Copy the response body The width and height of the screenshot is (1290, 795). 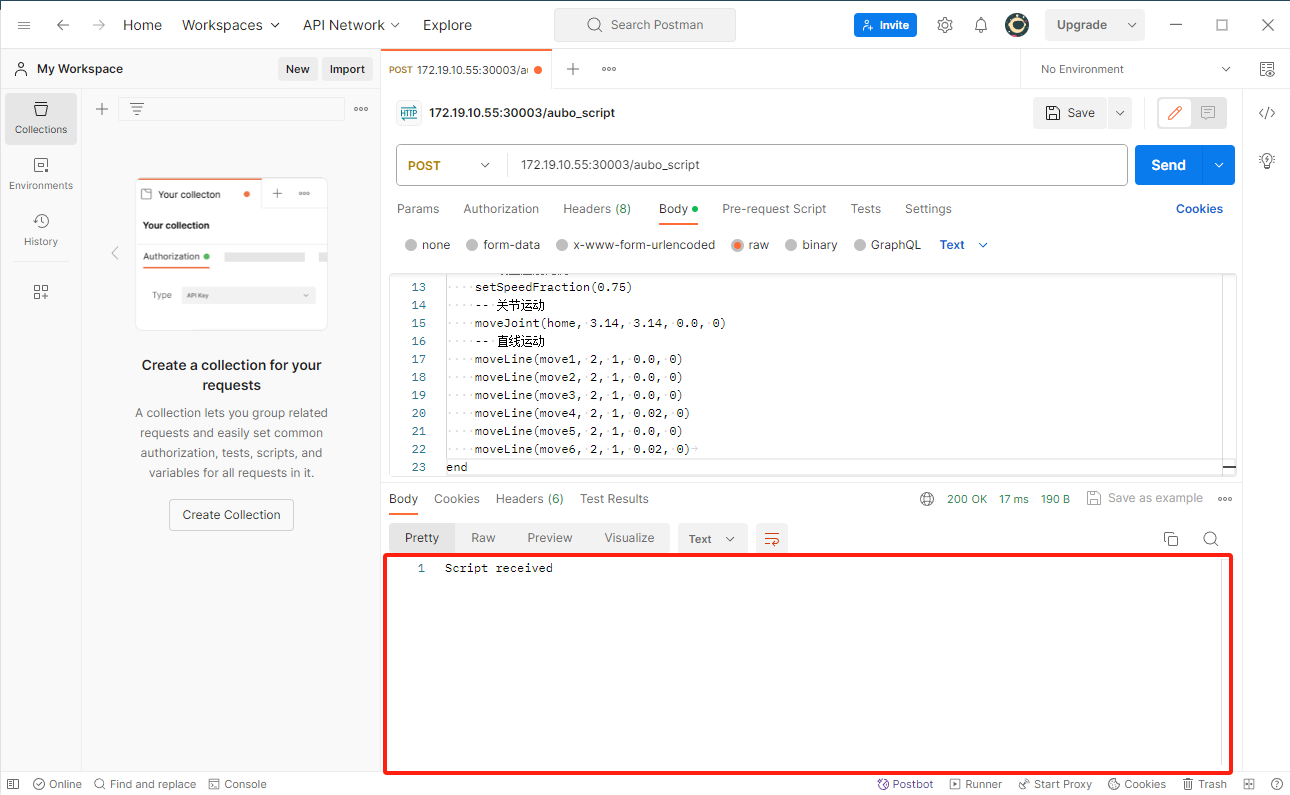(x=1171, y=539)
